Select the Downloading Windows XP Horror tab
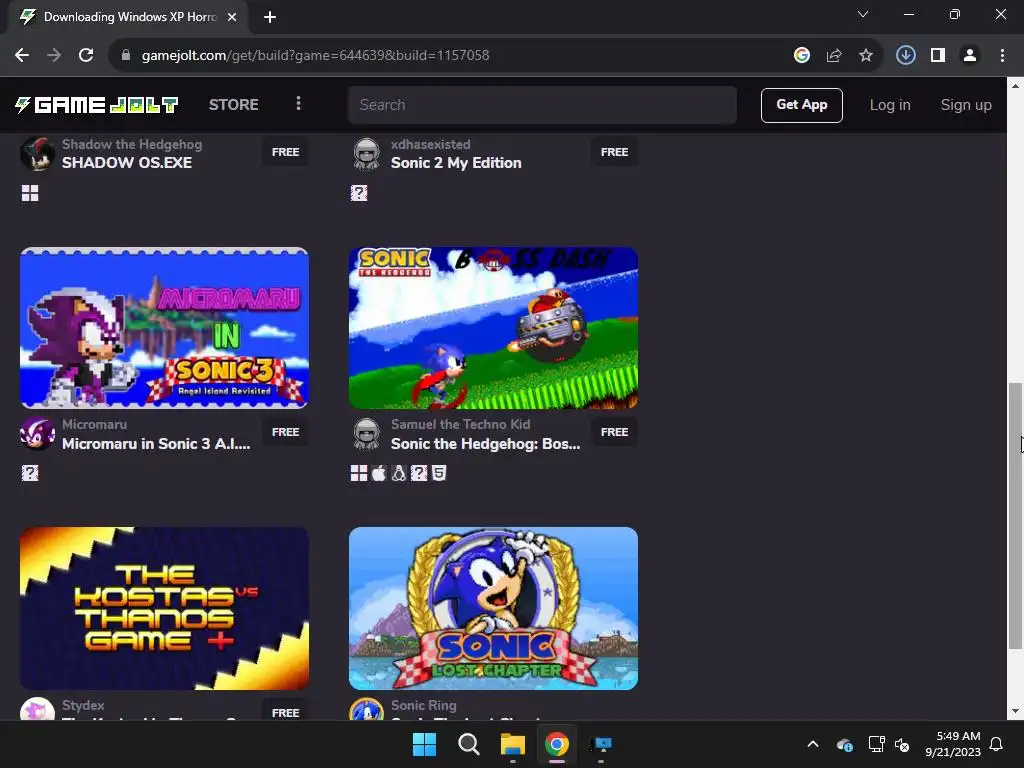 point(128,17)
